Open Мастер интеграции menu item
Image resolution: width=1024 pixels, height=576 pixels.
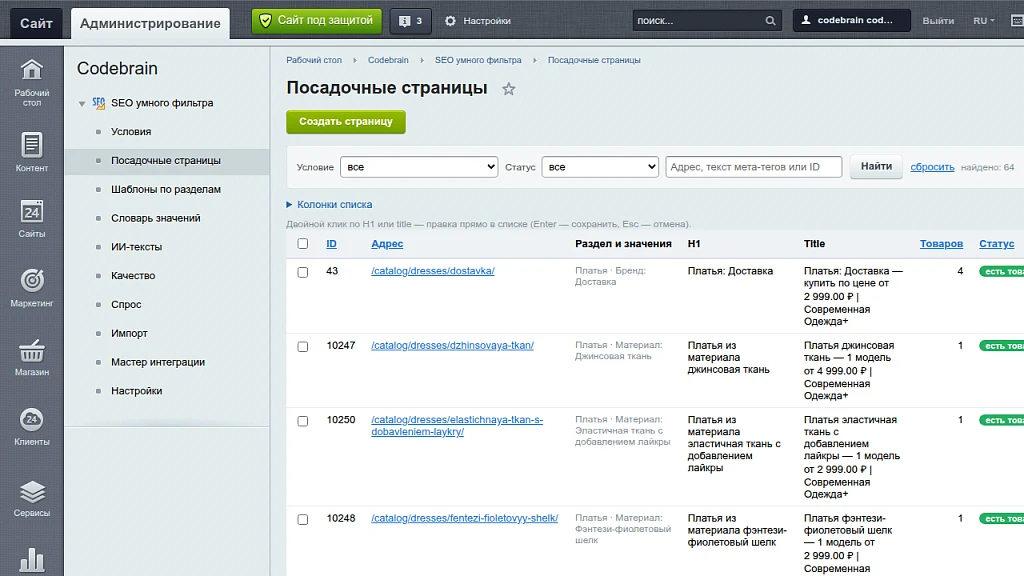(158, 361)
